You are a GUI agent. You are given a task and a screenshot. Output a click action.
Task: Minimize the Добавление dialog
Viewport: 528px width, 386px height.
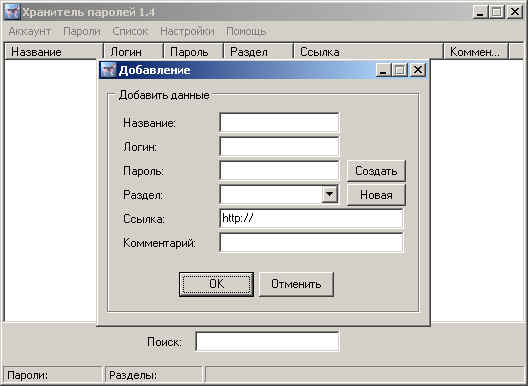click(x=383, y=70)
